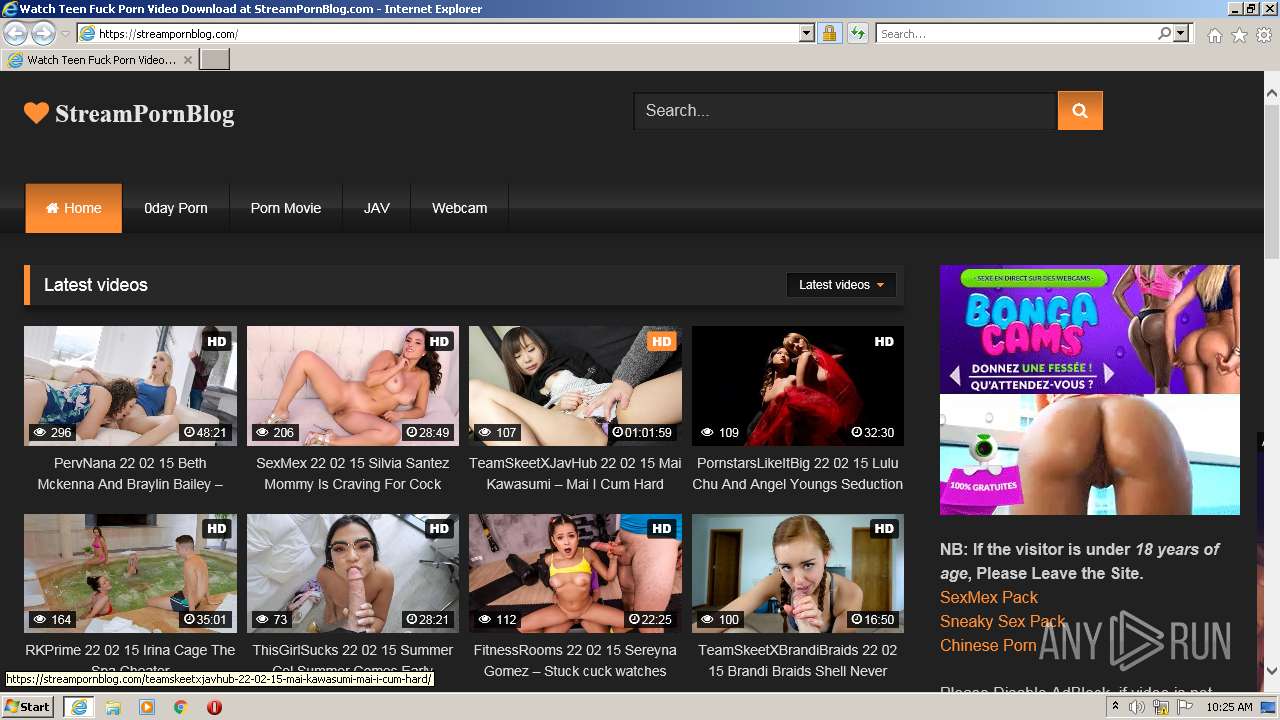Open the Latest videos sort dropdown
This screenshot has height=720, width=1280.
click(x=841, y=285)
